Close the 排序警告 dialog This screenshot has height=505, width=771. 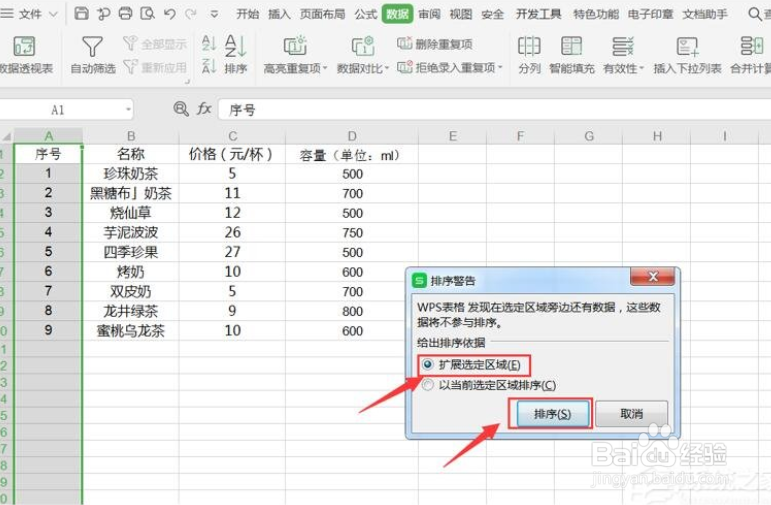coord(653,277)
